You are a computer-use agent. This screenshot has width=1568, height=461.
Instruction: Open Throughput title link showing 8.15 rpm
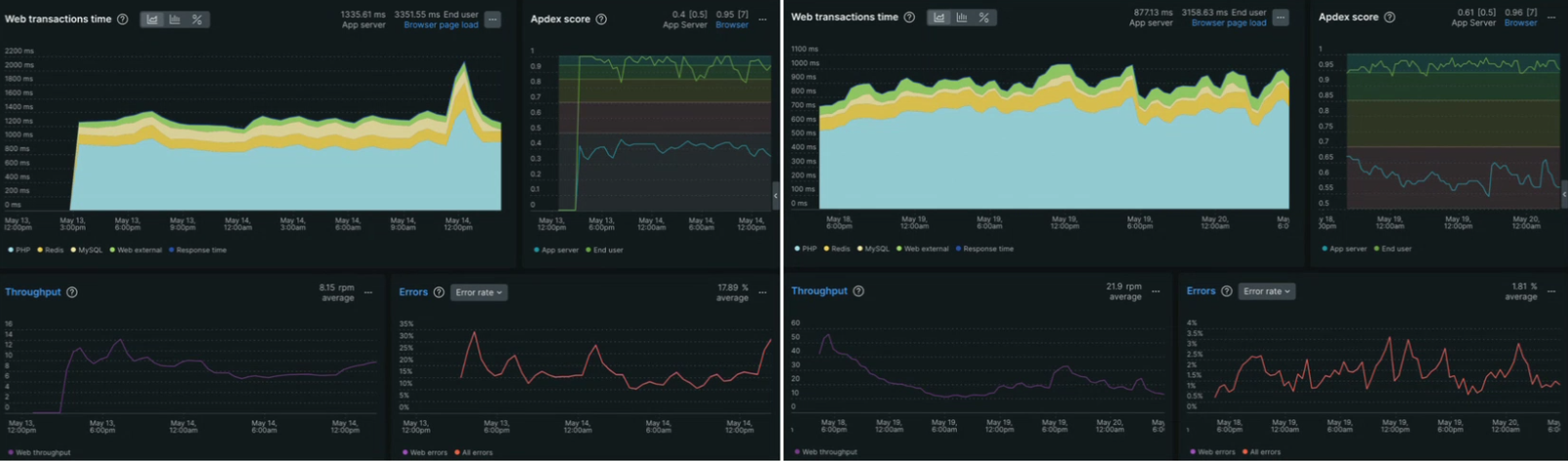pos(33,292)
